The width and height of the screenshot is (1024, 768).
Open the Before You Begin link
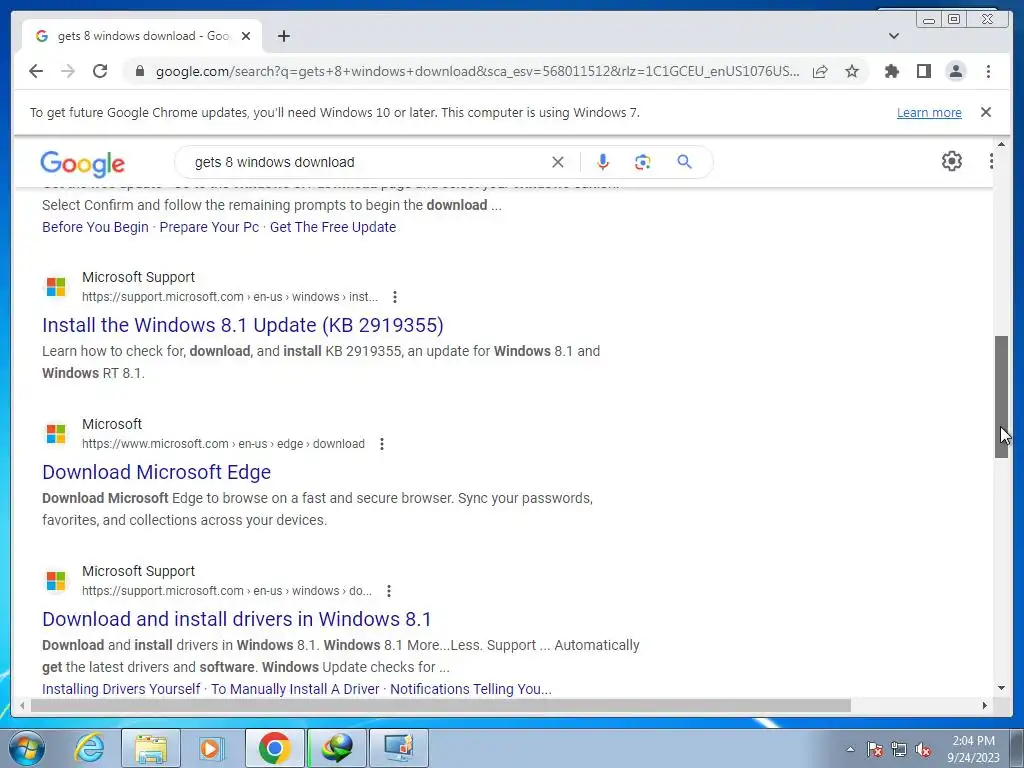pos(95,227)
